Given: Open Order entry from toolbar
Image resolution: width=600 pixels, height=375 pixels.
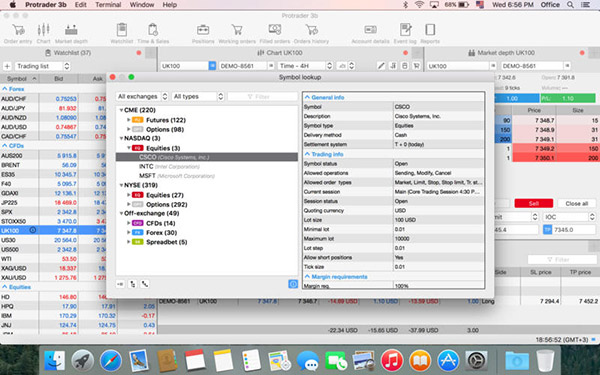Looking at the screenshot, I should (x=18, y=33).
